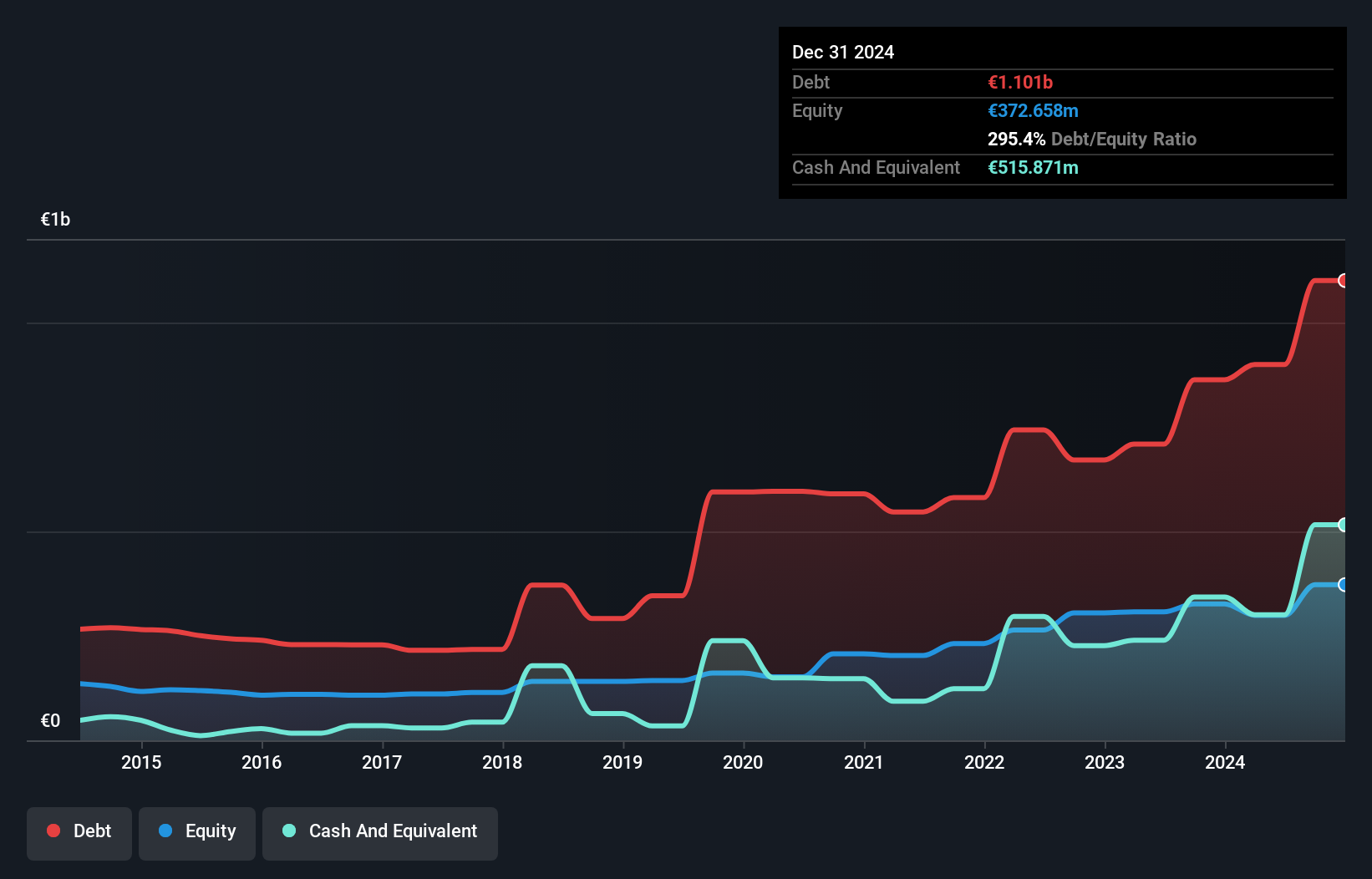Click the 2021 x-axis label

coord(864,762)
